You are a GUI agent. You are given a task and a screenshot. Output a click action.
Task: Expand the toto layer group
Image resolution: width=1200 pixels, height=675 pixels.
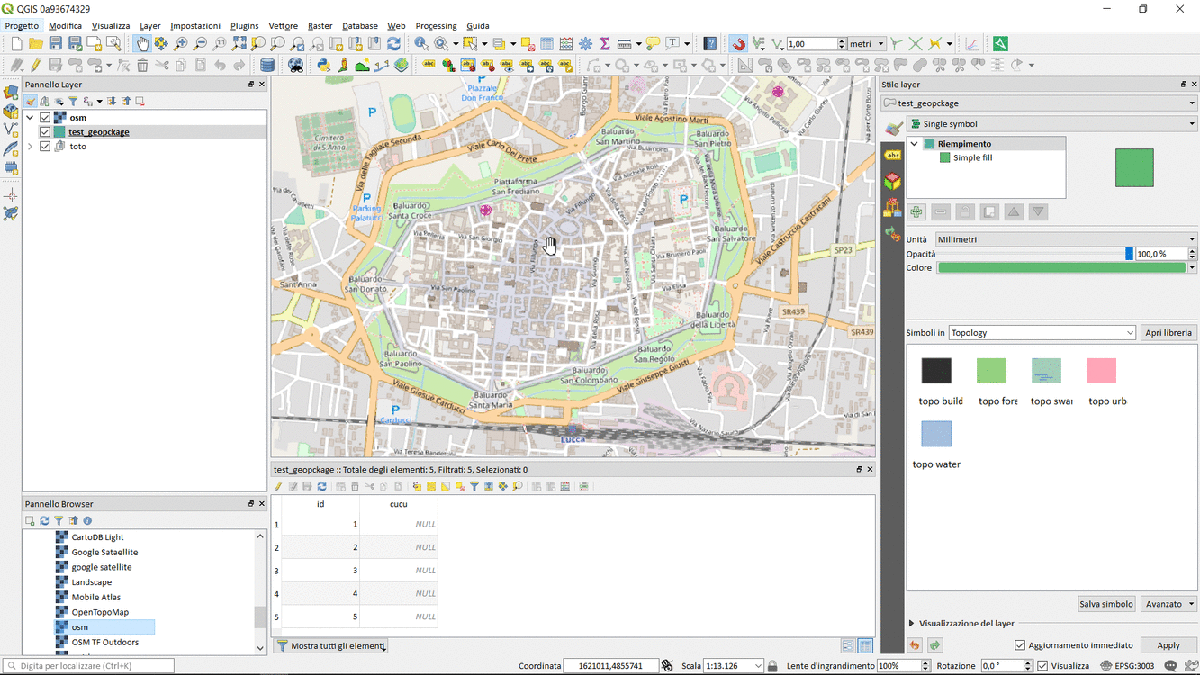click(x=30, y=146)
